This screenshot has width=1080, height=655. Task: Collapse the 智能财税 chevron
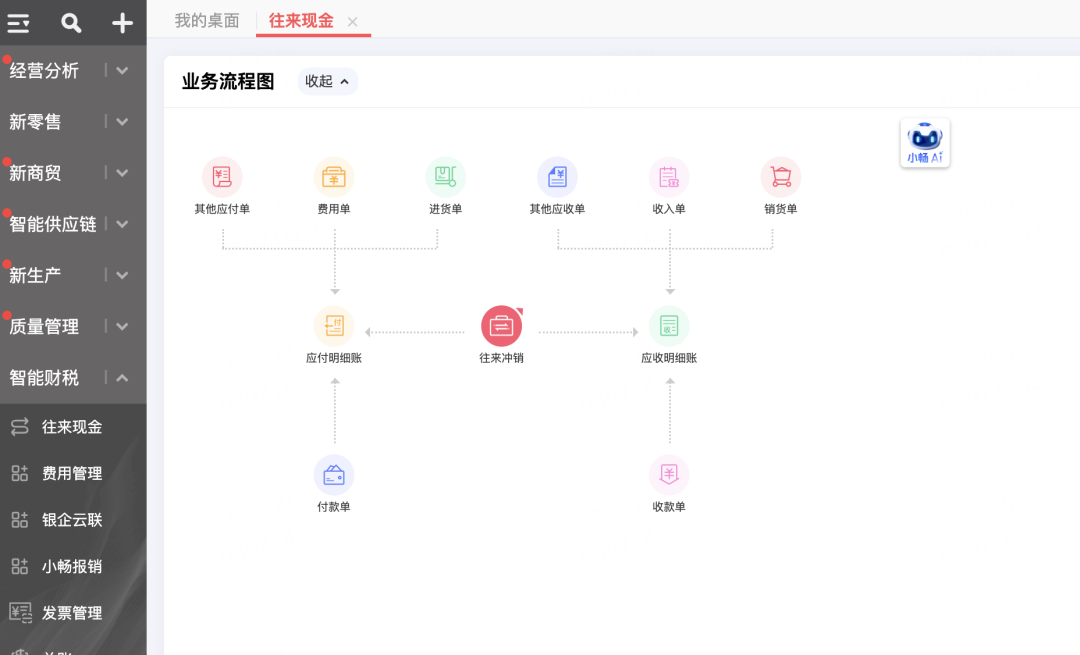(122, 377)
